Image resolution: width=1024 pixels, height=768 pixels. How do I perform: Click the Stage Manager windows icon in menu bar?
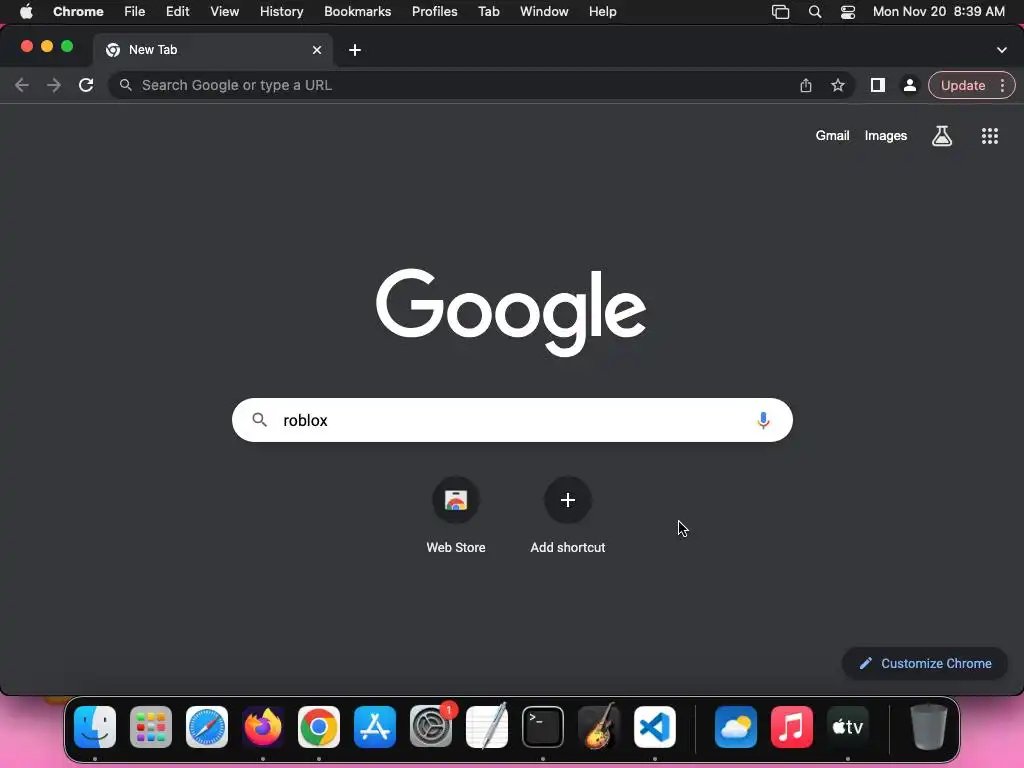(x=780, y=12)
